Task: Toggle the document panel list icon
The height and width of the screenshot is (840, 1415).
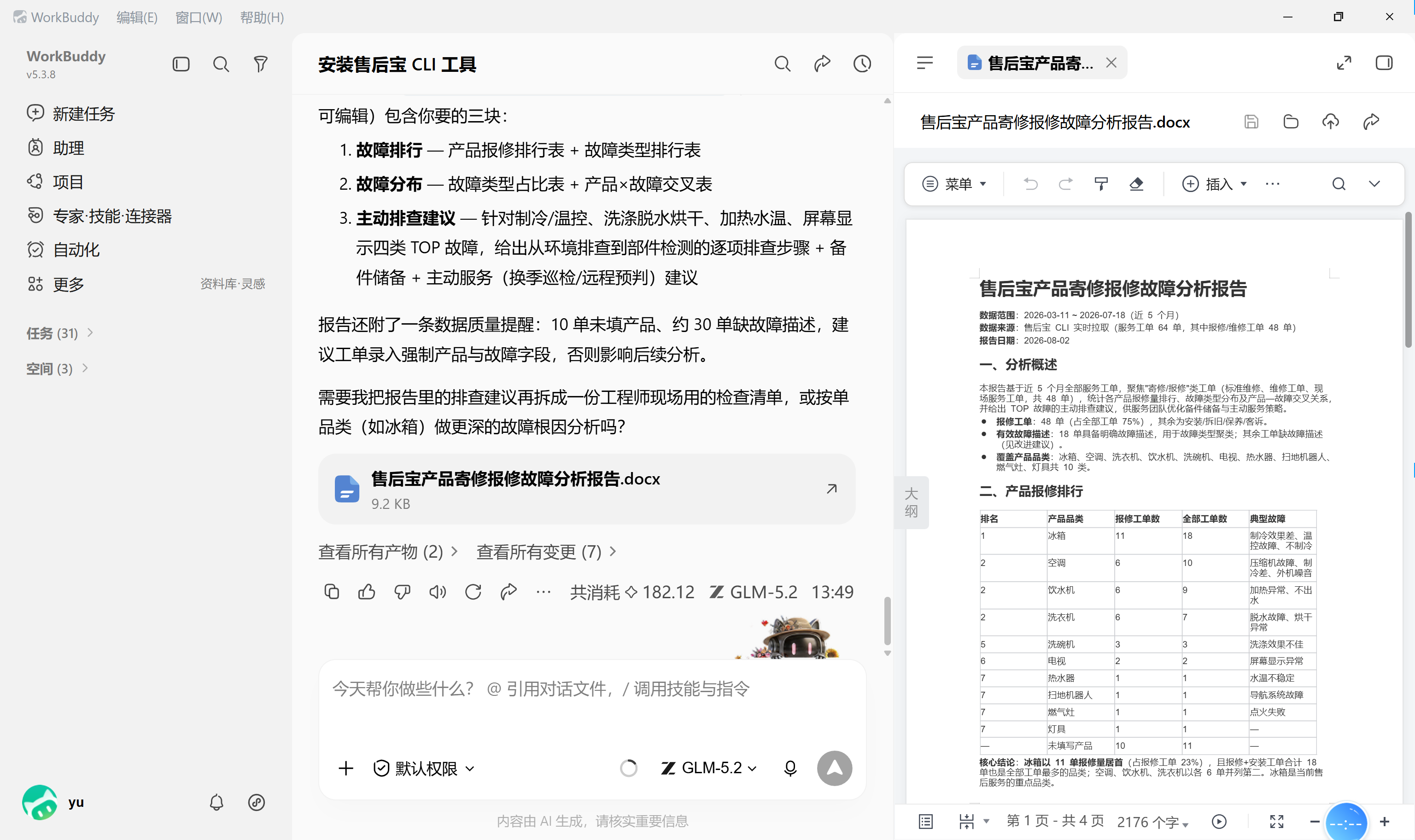Action: coord(925,63)
